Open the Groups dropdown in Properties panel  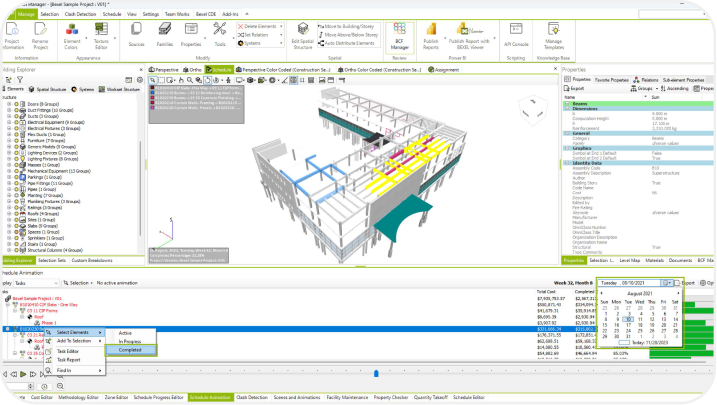[x=644, y=88]
